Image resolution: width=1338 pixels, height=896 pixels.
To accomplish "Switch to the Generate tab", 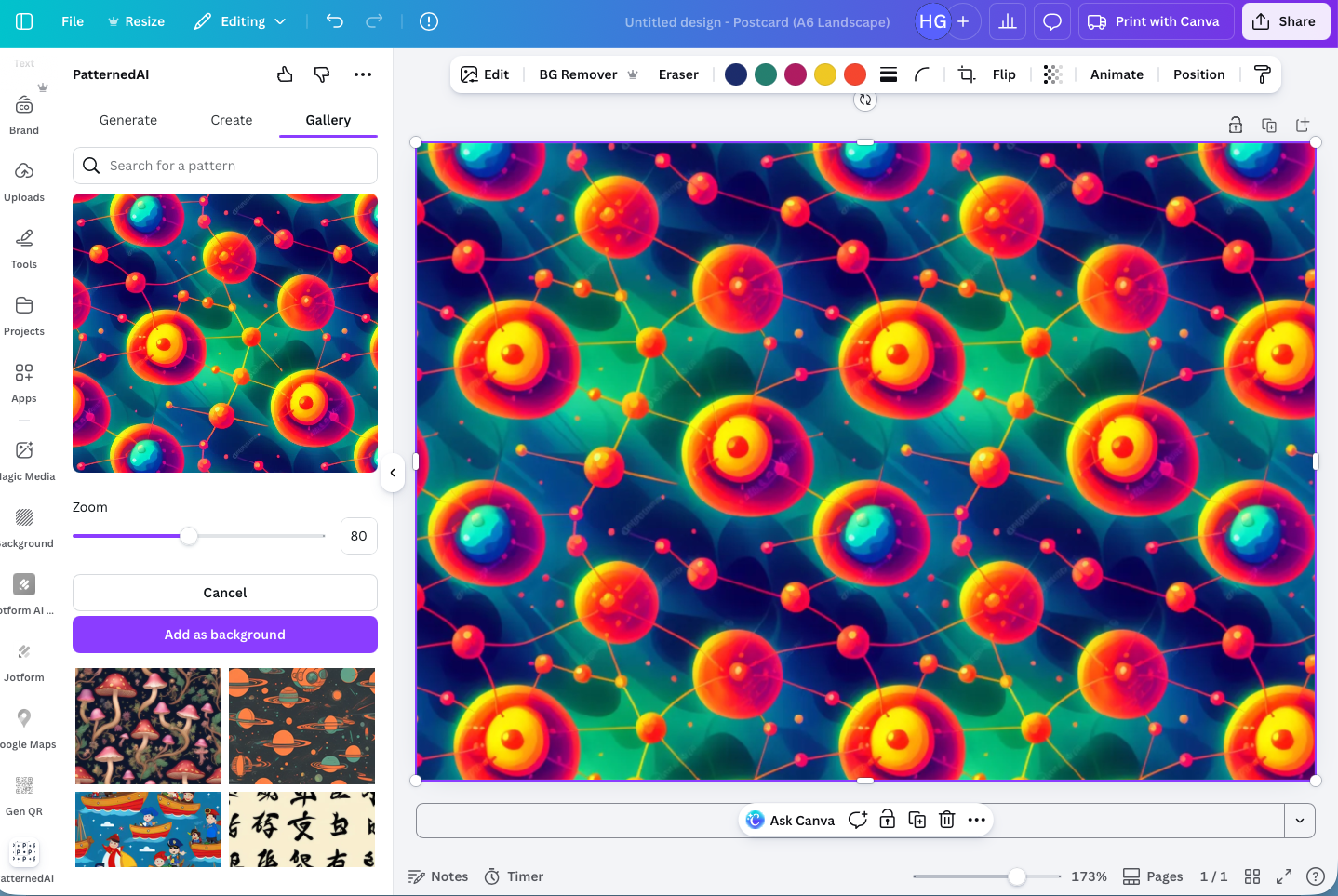I will pos(127,120).
